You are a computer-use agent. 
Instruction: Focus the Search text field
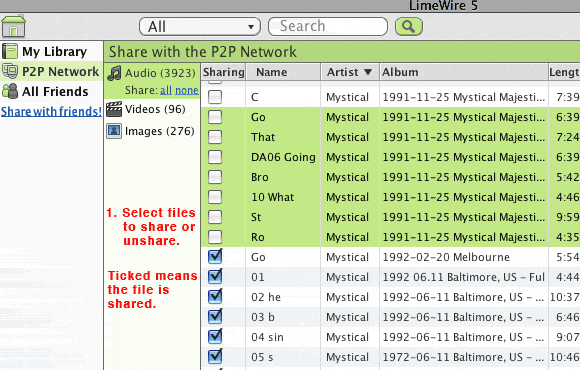[x=328, y=26]
